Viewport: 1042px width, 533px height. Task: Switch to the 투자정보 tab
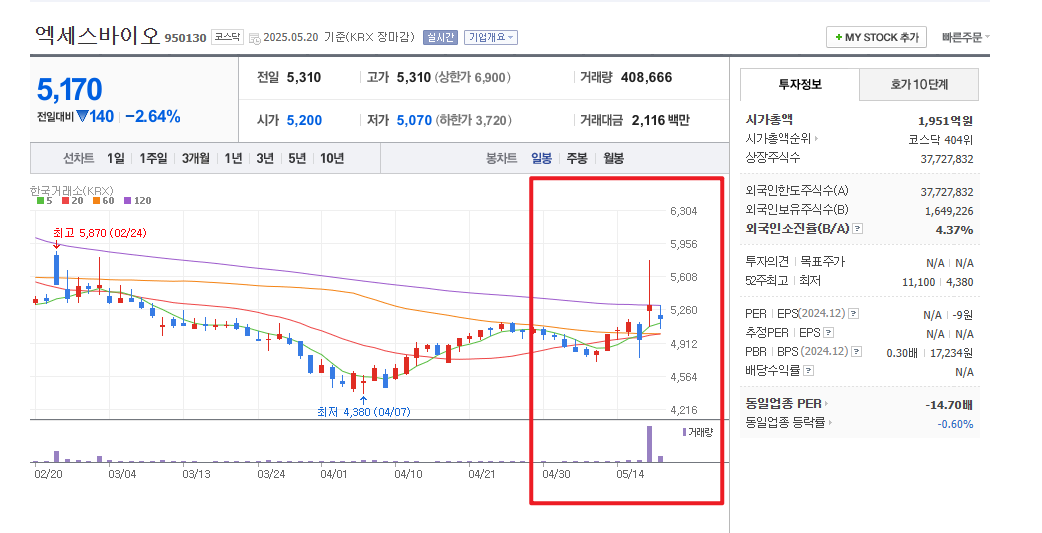coord(800,84)
